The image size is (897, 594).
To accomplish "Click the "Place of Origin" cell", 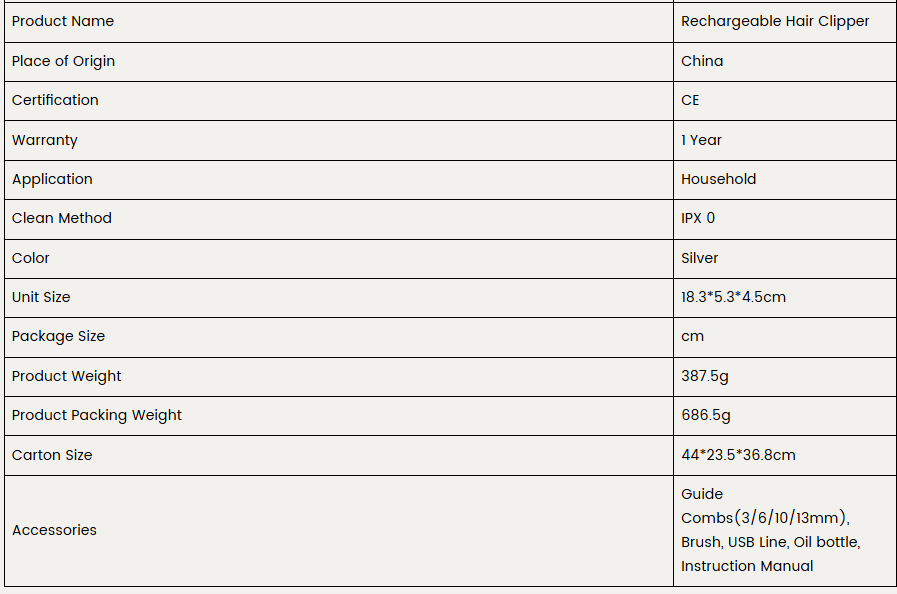I will (x=63, y=61).
